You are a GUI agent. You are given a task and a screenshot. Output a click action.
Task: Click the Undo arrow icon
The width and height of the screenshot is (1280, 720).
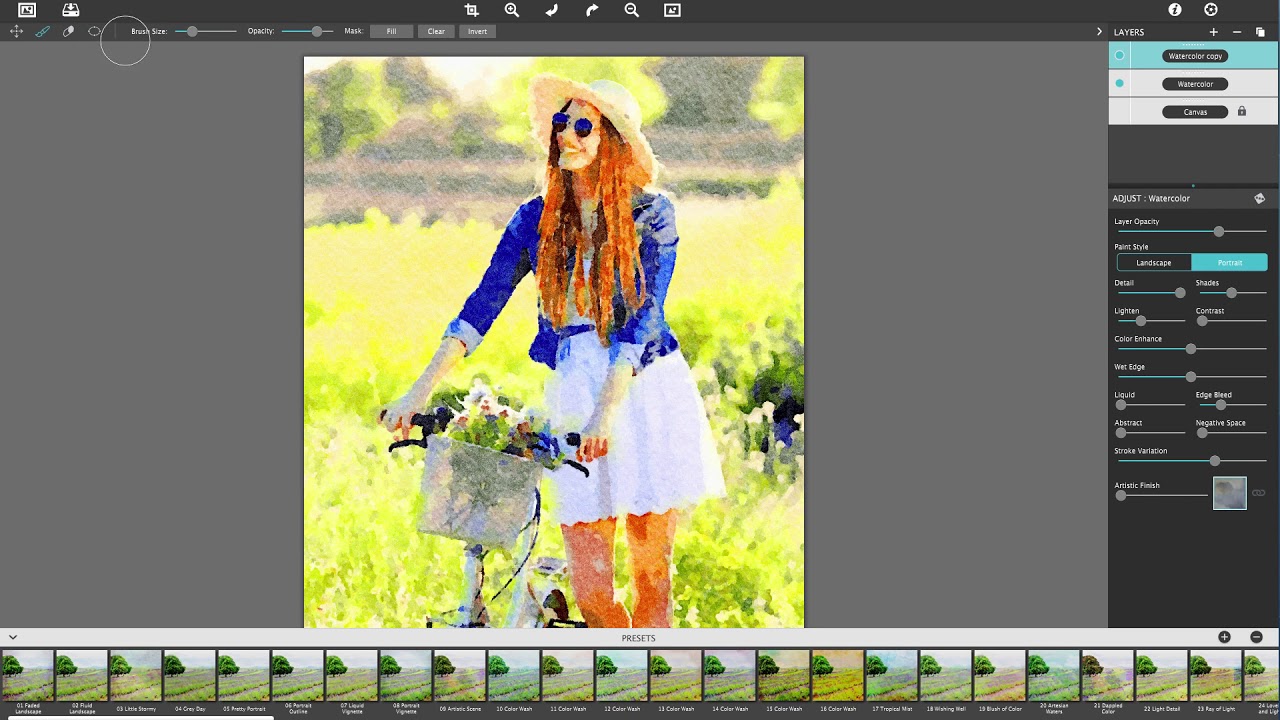(x=551, y=10)
